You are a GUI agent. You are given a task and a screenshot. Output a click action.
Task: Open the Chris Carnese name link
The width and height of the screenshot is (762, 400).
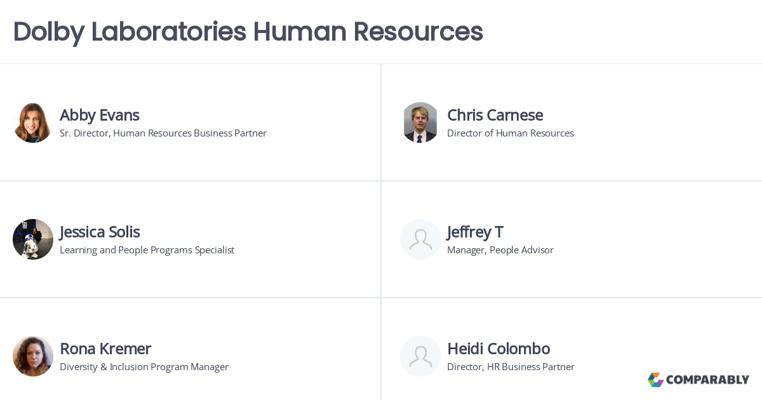495,115
